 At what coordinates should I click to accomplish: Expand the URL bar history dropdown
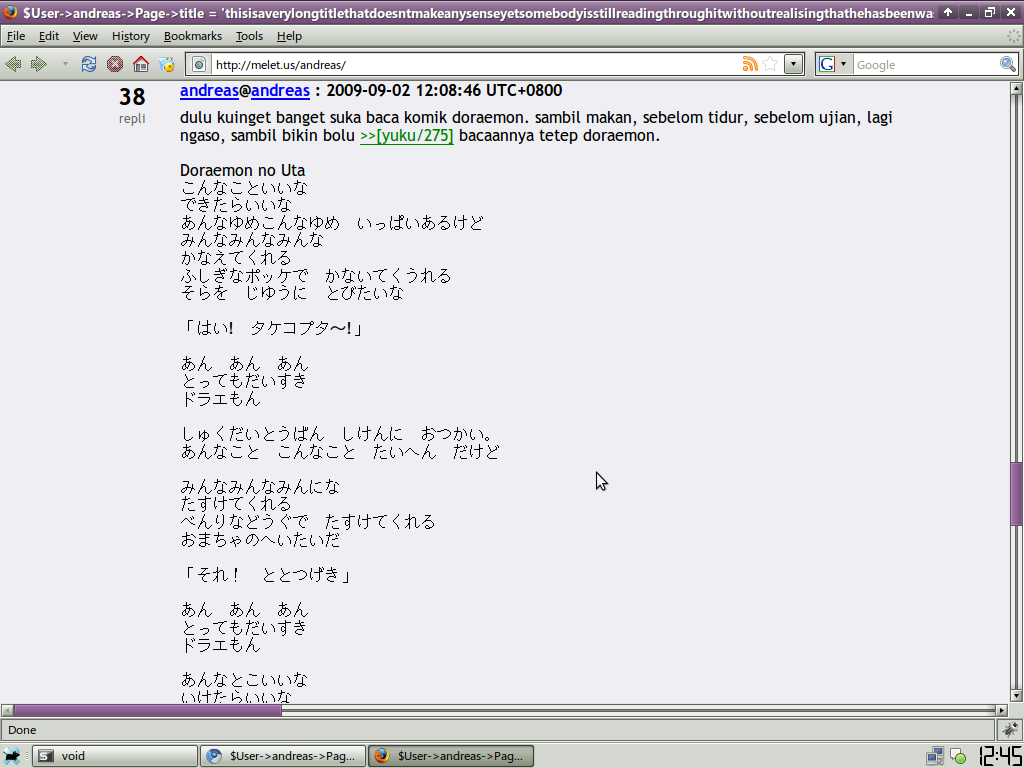point(793,64)
